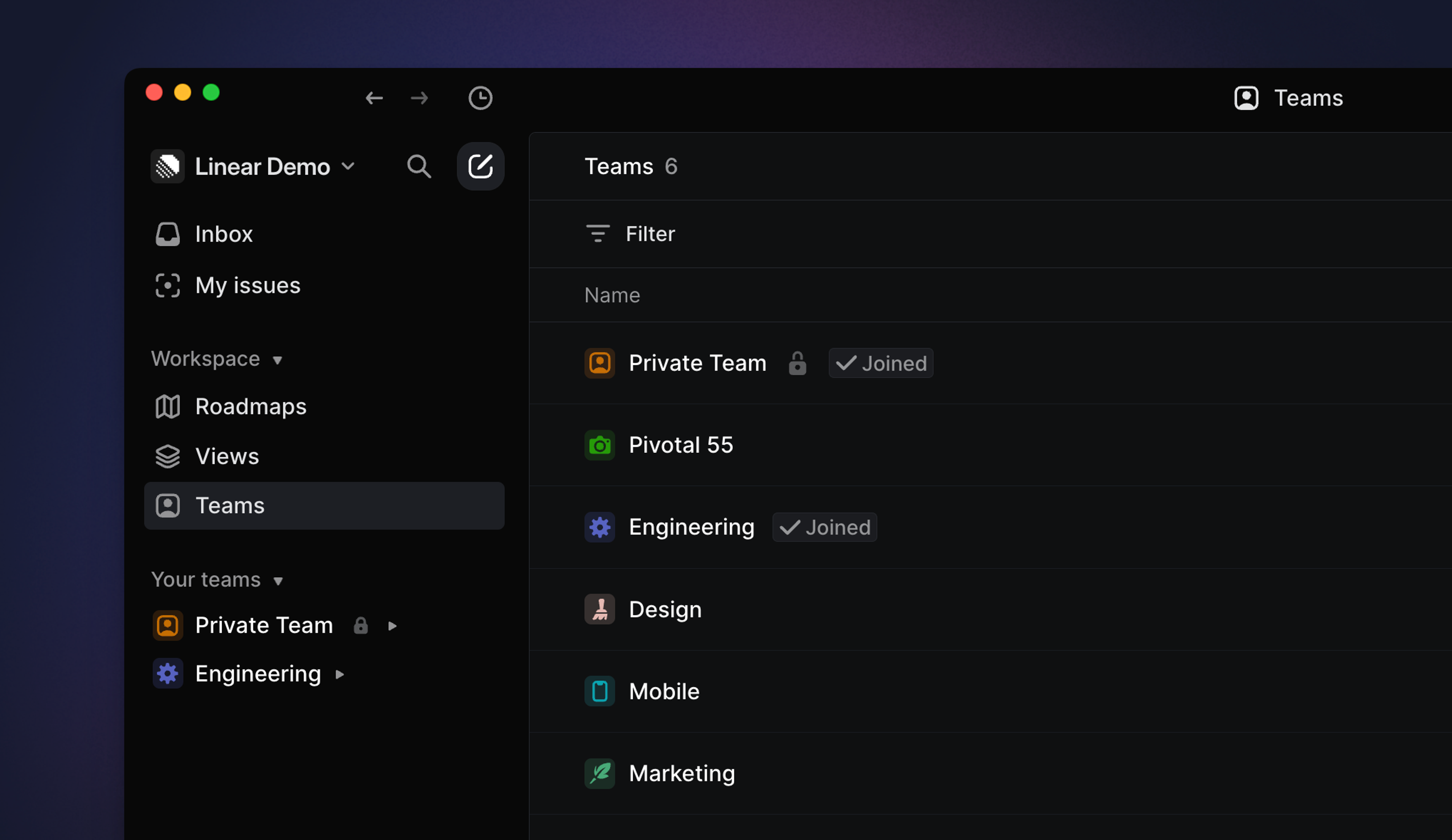Collapse the Your teams section arrow
1452x840 pixels.
tap(278, 581)
